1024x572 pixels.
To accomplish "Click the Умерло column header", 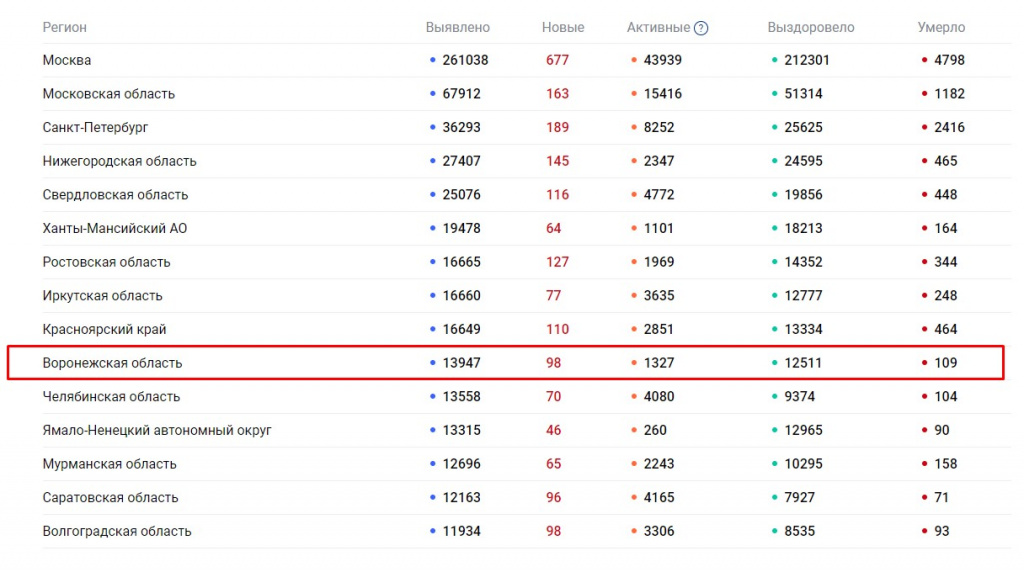I will (941, 28).
